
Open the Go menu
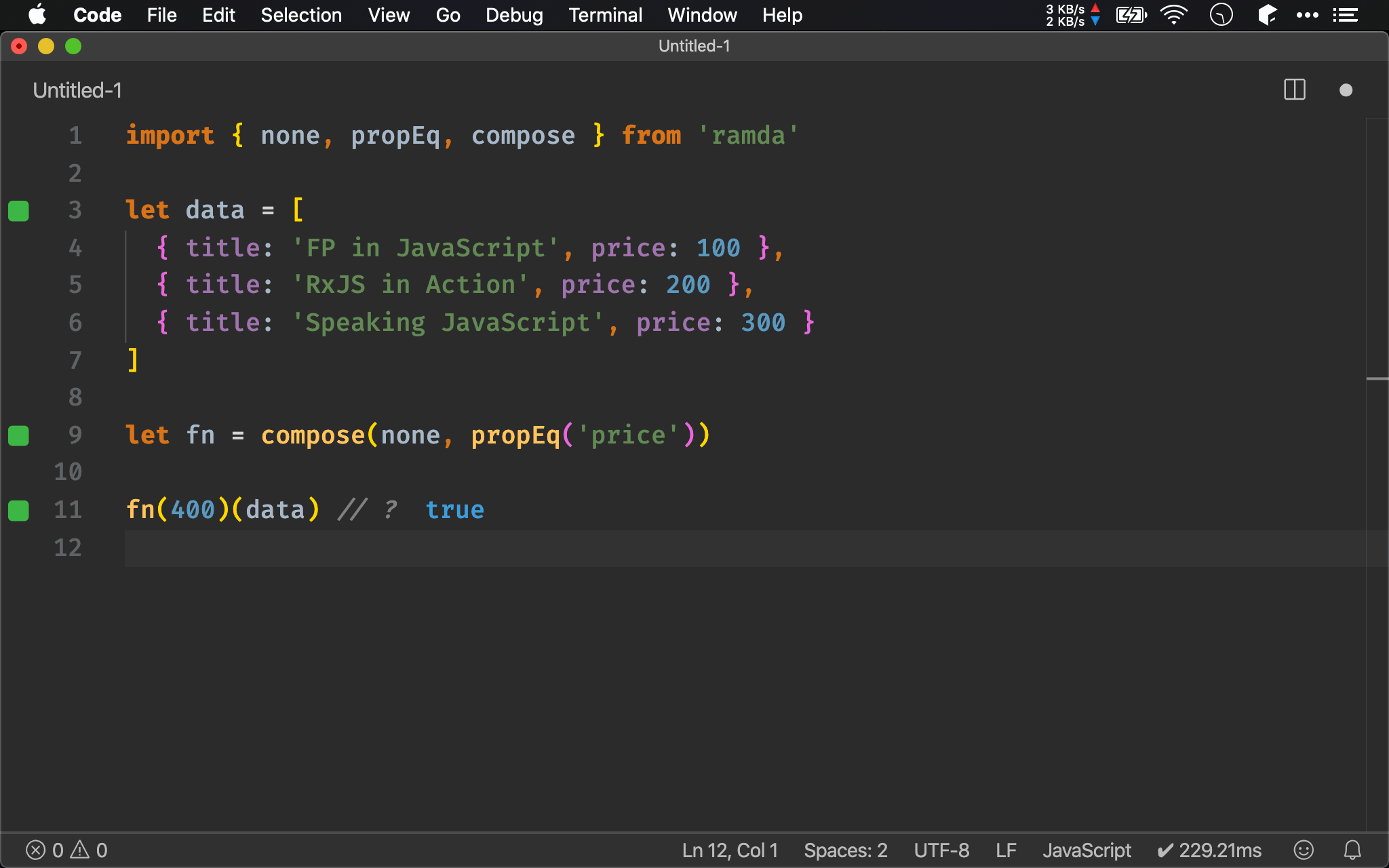(x=448, y=15)
